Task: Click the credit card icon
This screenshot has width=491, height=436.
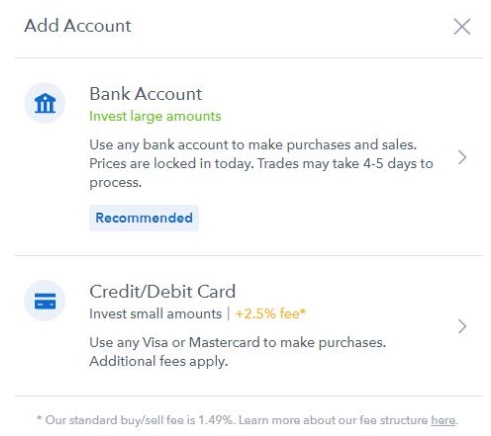Action: [45, 301]
